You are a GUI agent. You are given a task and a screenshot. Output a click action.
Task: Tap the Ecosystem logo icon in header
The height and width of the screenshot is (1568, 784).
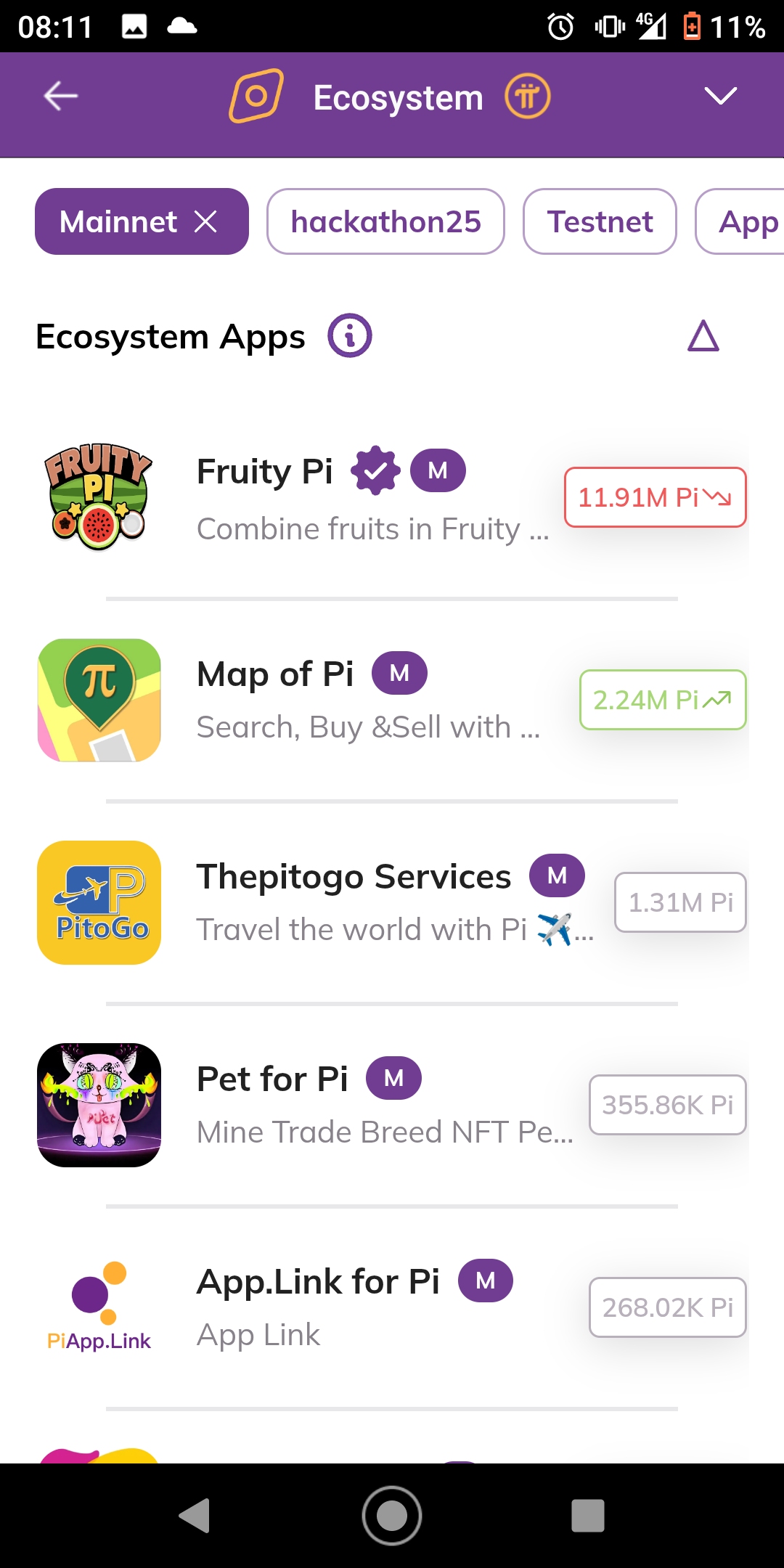click(x=256, y=96)
